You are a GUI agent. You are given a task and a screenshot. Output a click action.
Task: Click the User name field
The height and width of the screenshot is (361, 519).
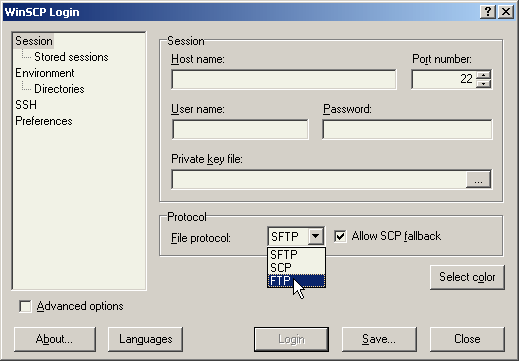click(x=240, y=129)
